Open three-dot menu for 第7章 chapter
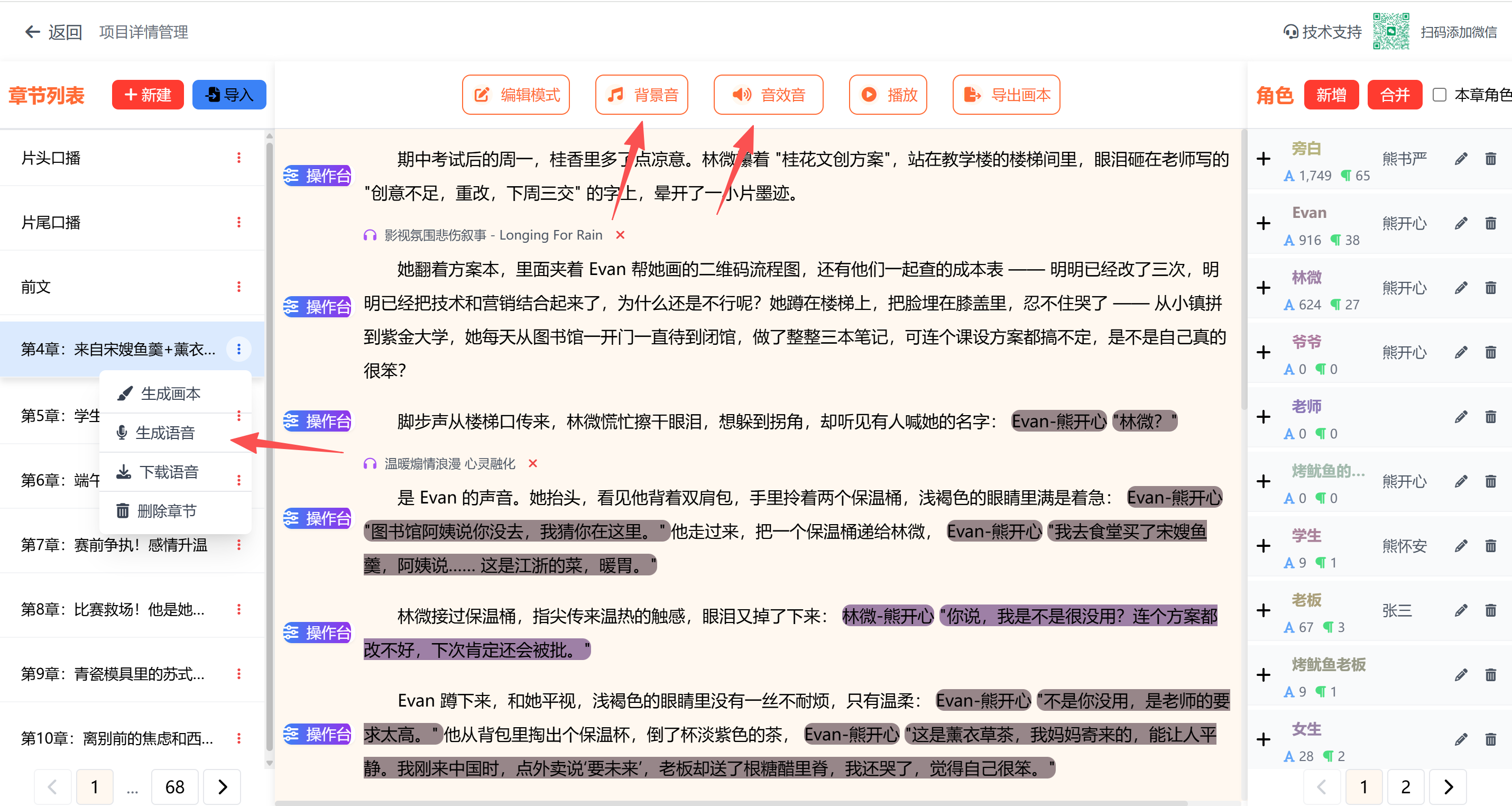This screenshot has height=806, width=1512. coord(239,545)
